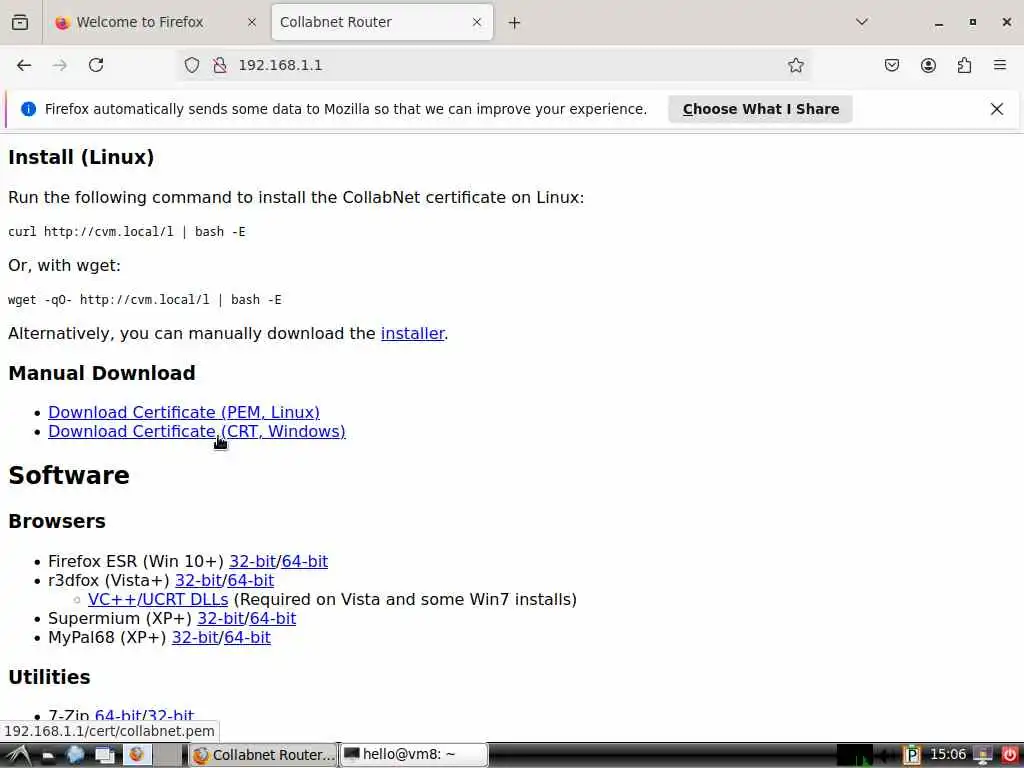Download MyPal68 32-bit

point(195,637)
